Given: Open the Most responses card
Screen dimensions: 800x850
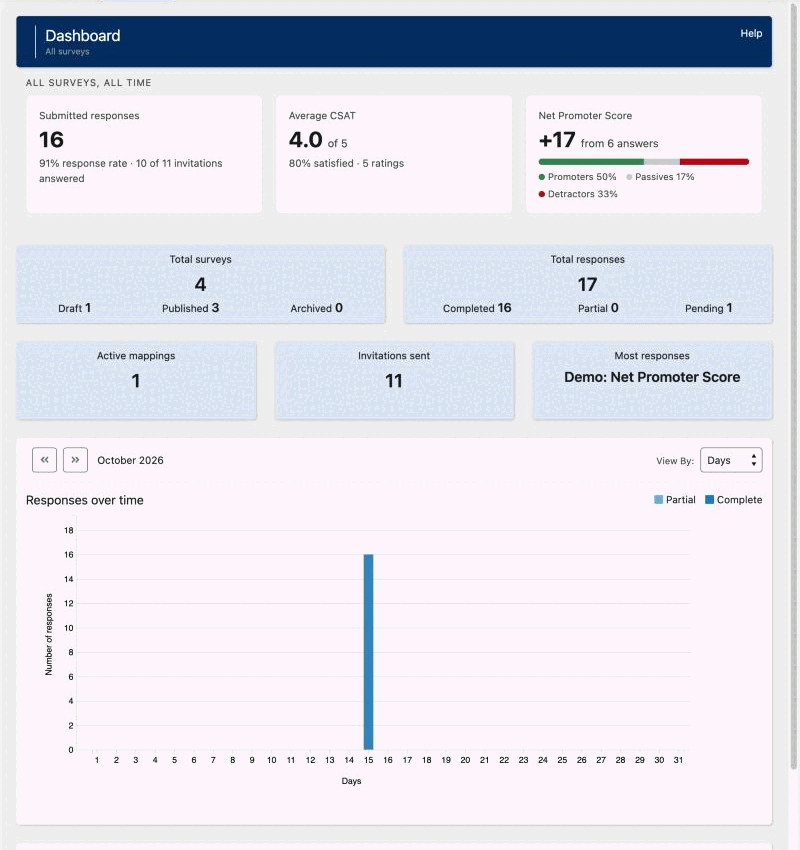Looking at the screenshot, I should (x=652, y=380).
